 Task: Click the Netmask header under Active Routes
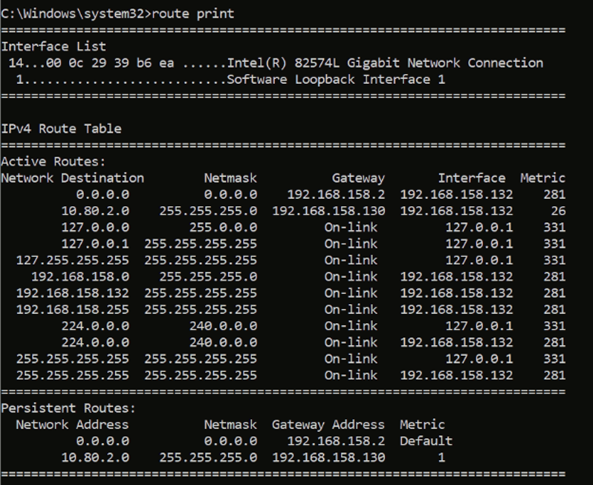231,178
